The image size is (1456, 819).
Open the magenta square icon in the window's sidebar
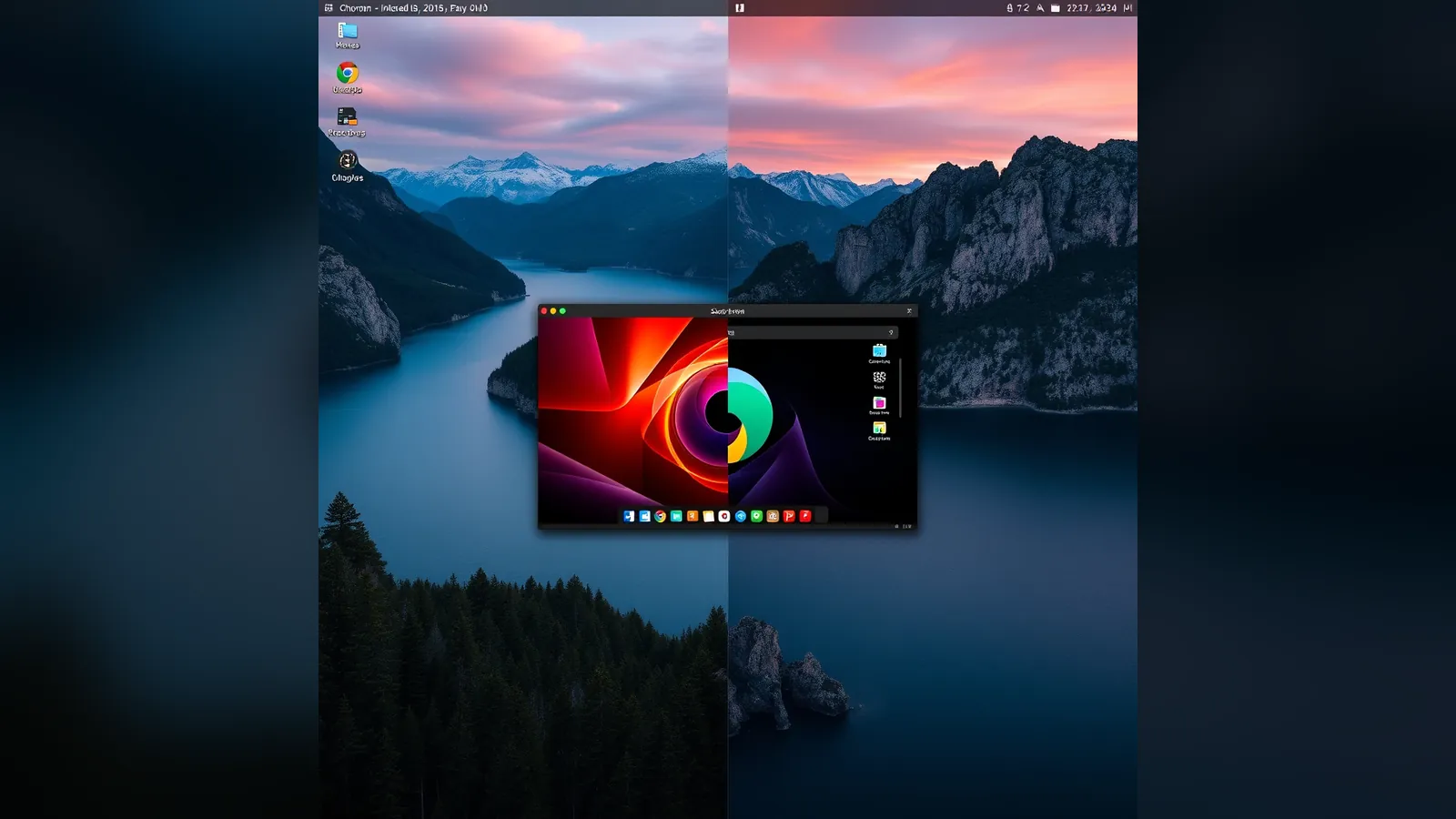pos(879,402)
